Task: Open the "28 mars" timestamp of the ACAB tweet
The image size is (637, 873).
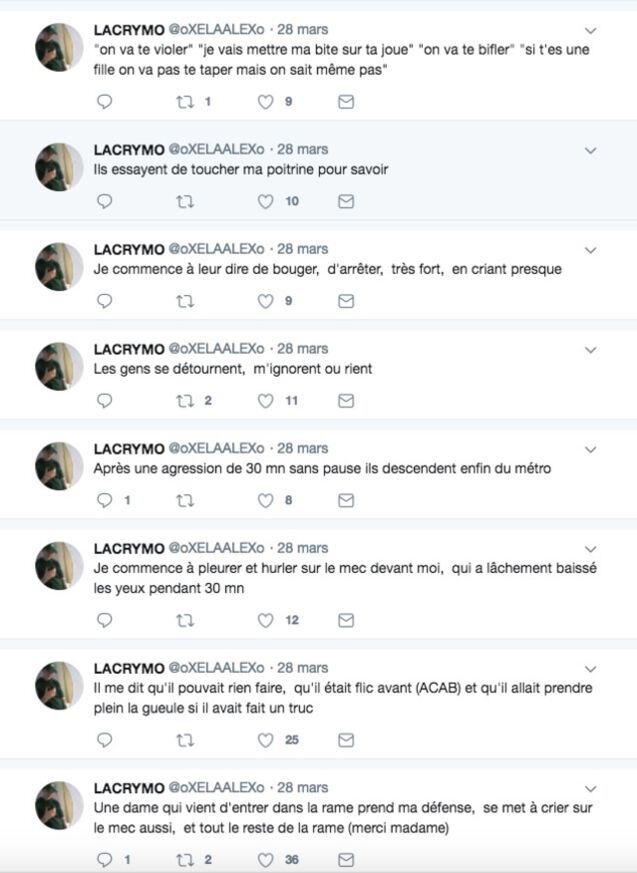Action: 302,668
